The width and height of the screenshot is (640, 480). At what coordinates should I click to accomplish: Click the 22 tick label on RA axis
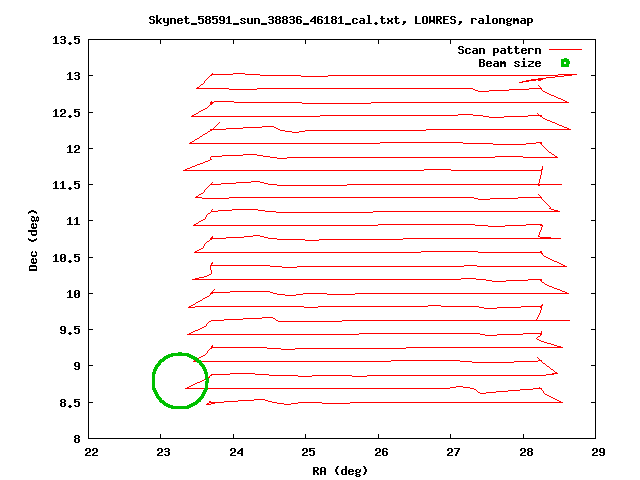91,452
